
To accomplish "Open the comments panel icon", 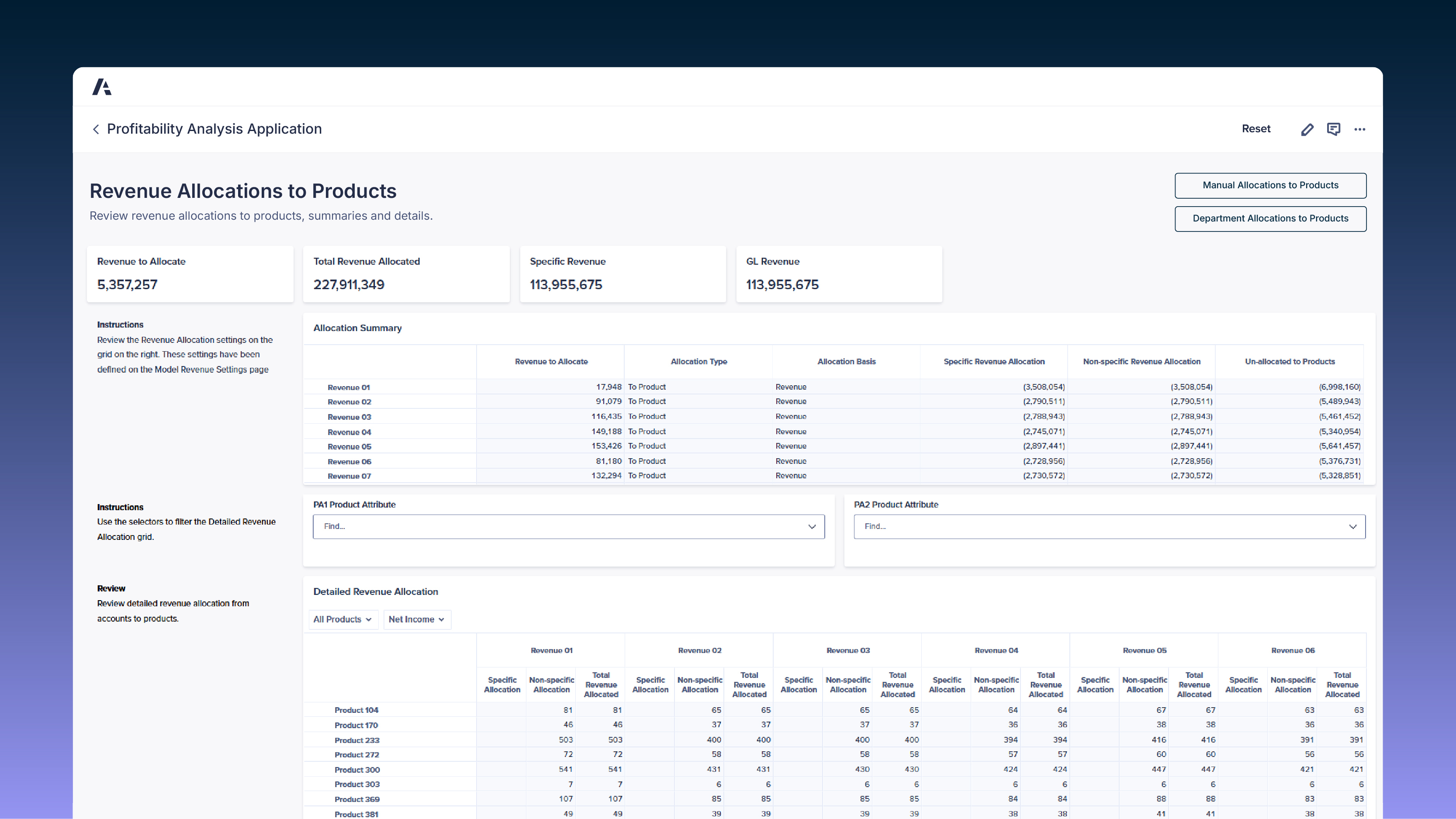I will coord(1333,129).
